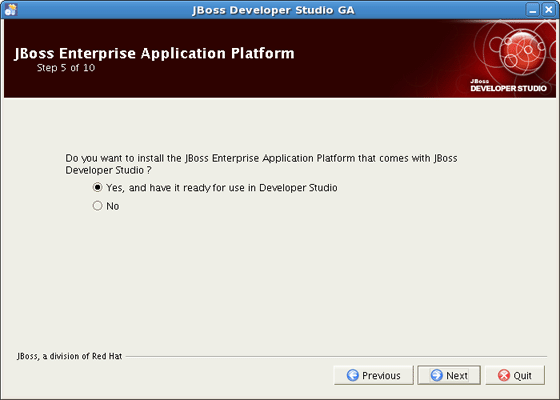Quit the installer
560x400 pixels.
(515, 375)
